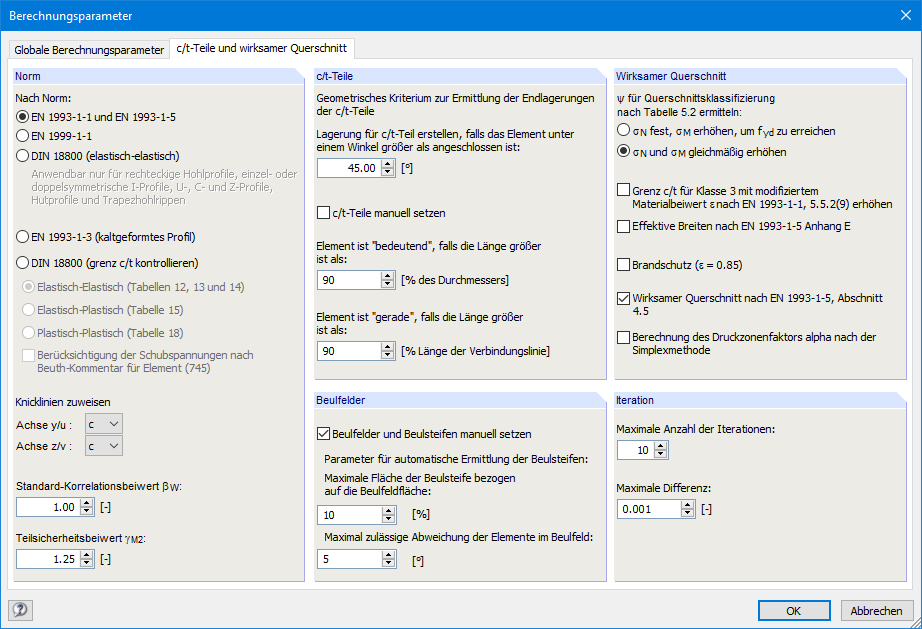Open the help via the question mark icon
This screenshot has height=629, width=922.
pyautogui.click(x=20, y=610)
